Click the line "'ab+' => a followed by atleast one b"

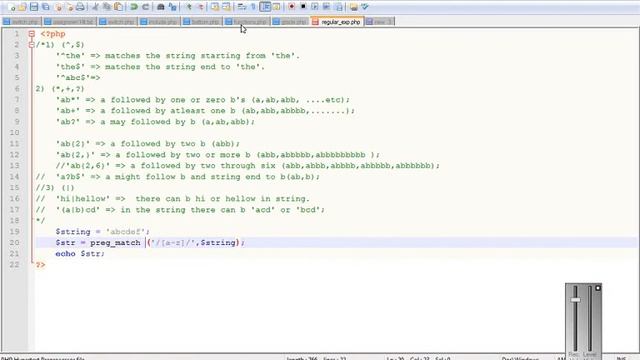tap(205, 111)
